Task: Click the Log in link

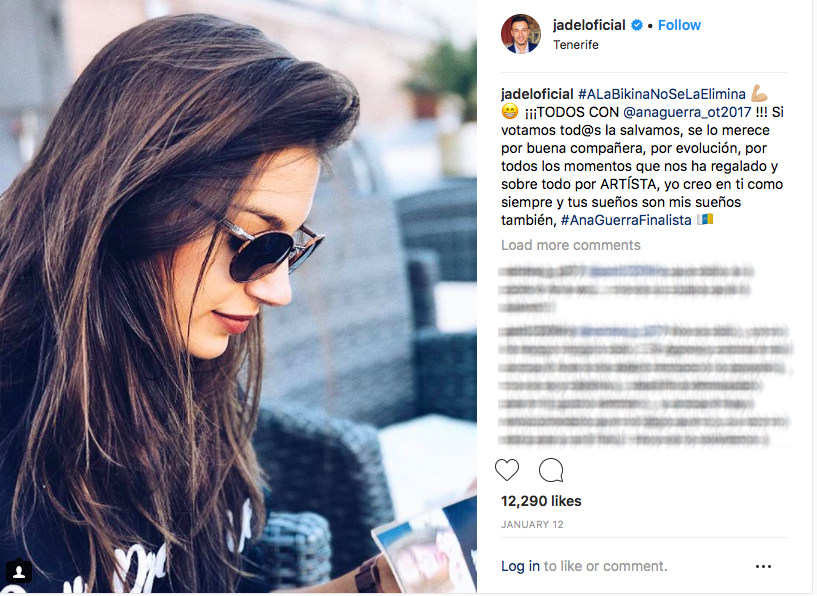Action: point(520,566)
